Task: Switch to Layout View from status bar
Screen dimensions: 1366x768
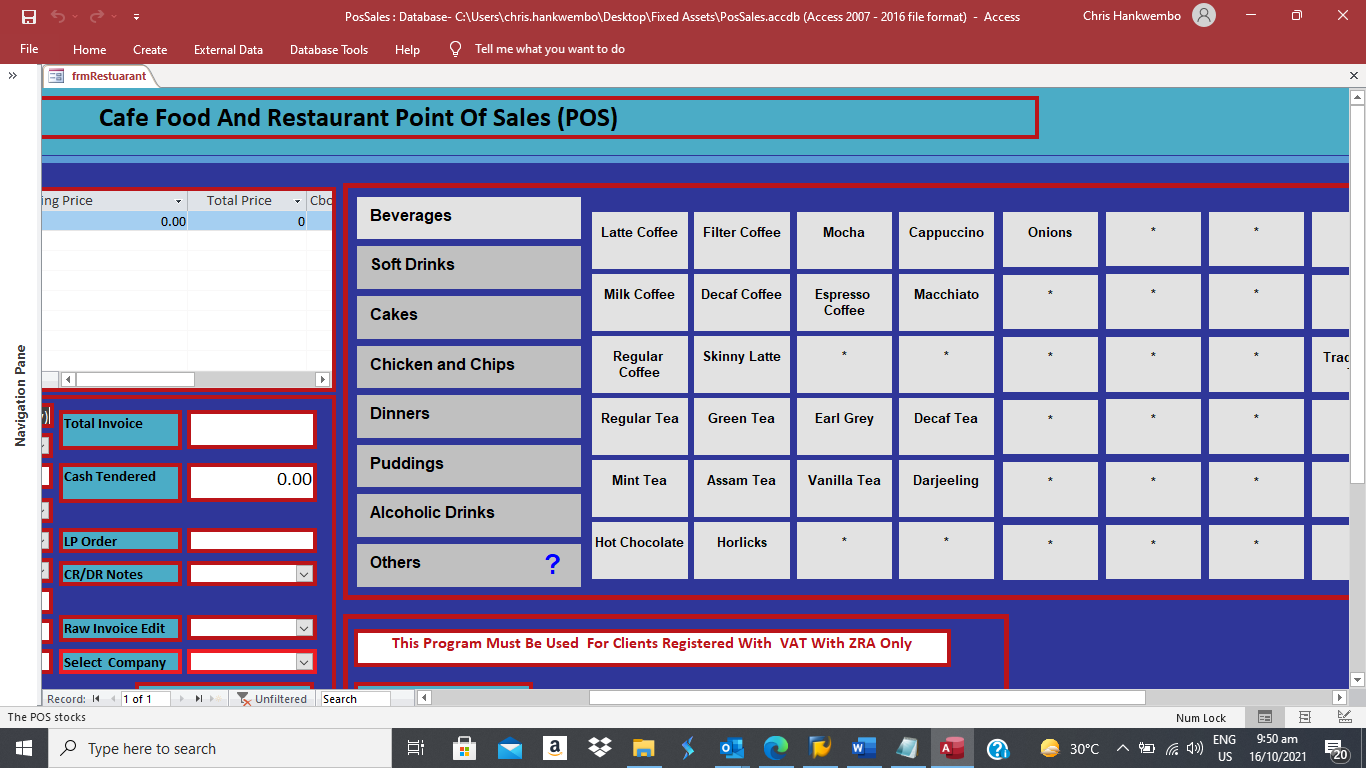Action: tap(1304, 717)
